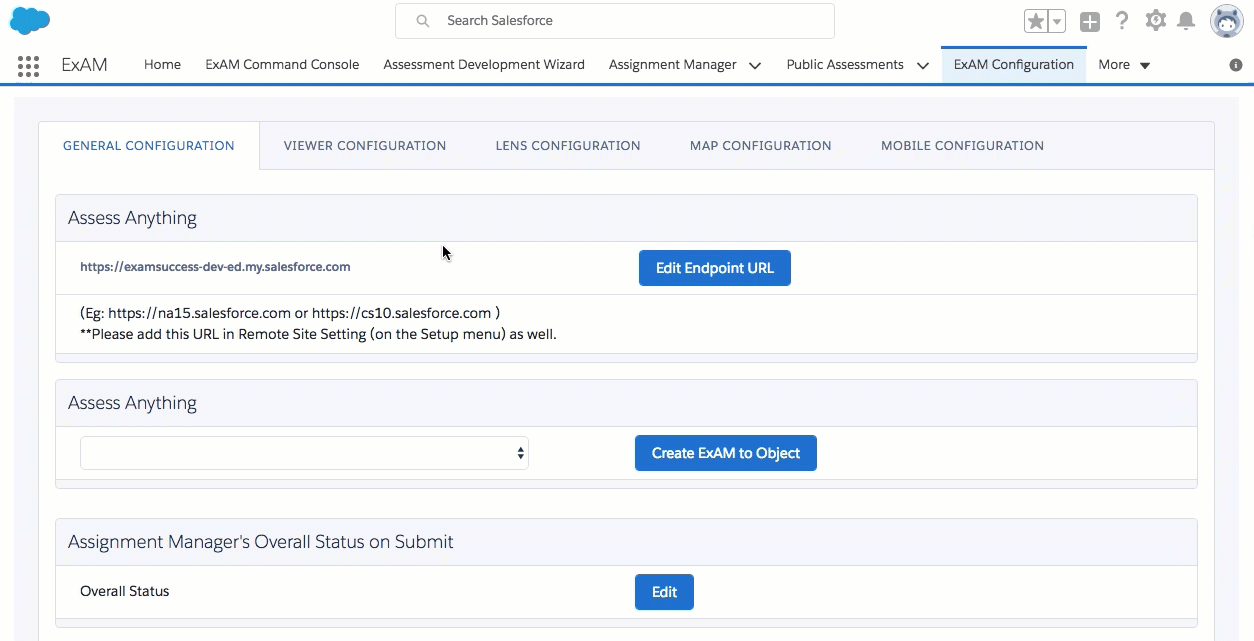Click the info icon beside More
Image resolution: width=1254 pixels, height=641 pixels.
point(1236,65)
